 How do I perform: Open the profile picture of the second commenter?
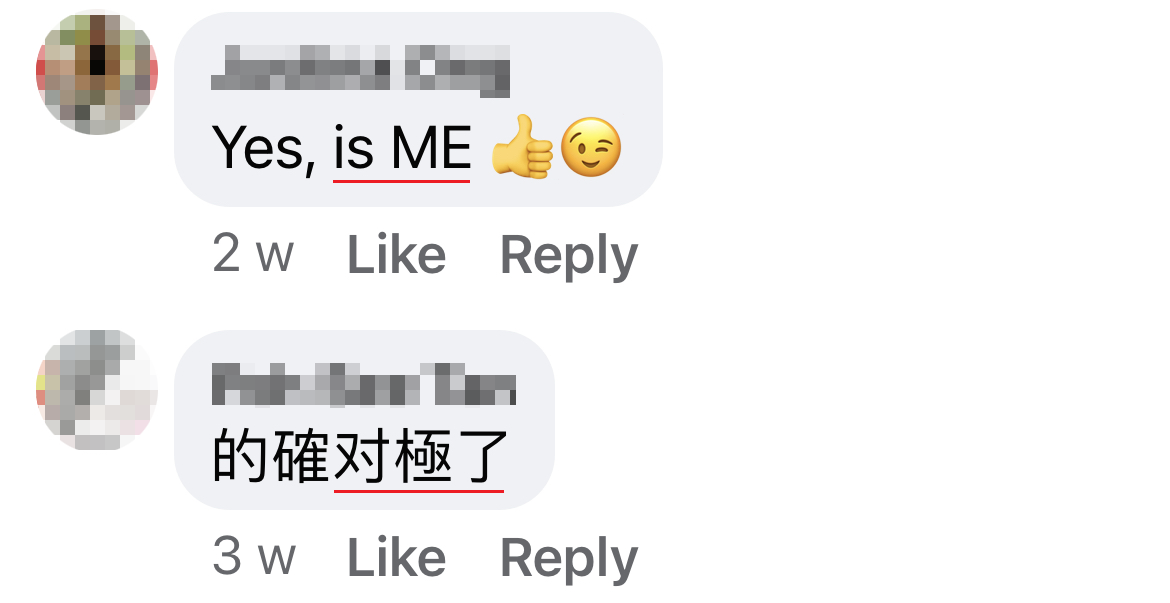click(97, 390)
